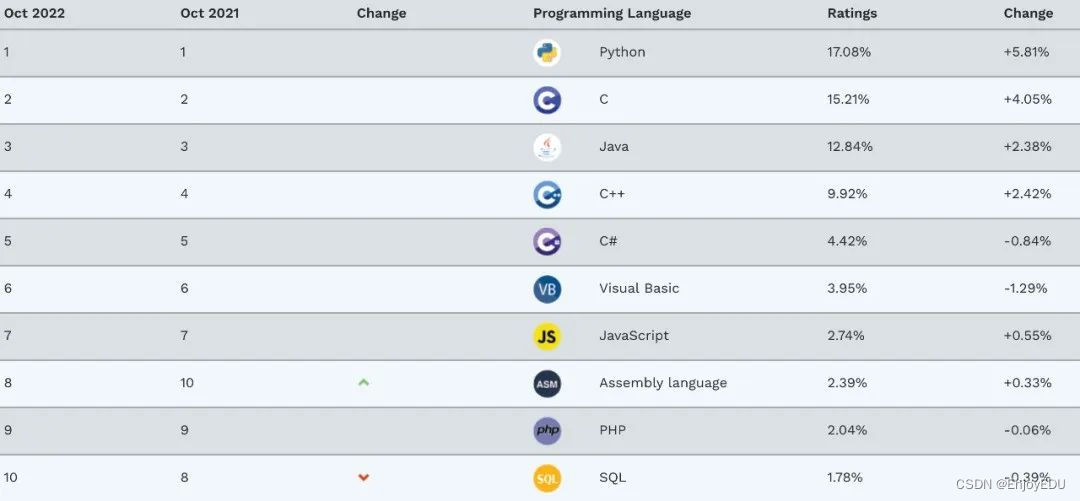Image resolution: width=1080 pixels, height=501 pixels.
Task: Click the green up arrow for Assembly
Action: (x=364, y=382)
